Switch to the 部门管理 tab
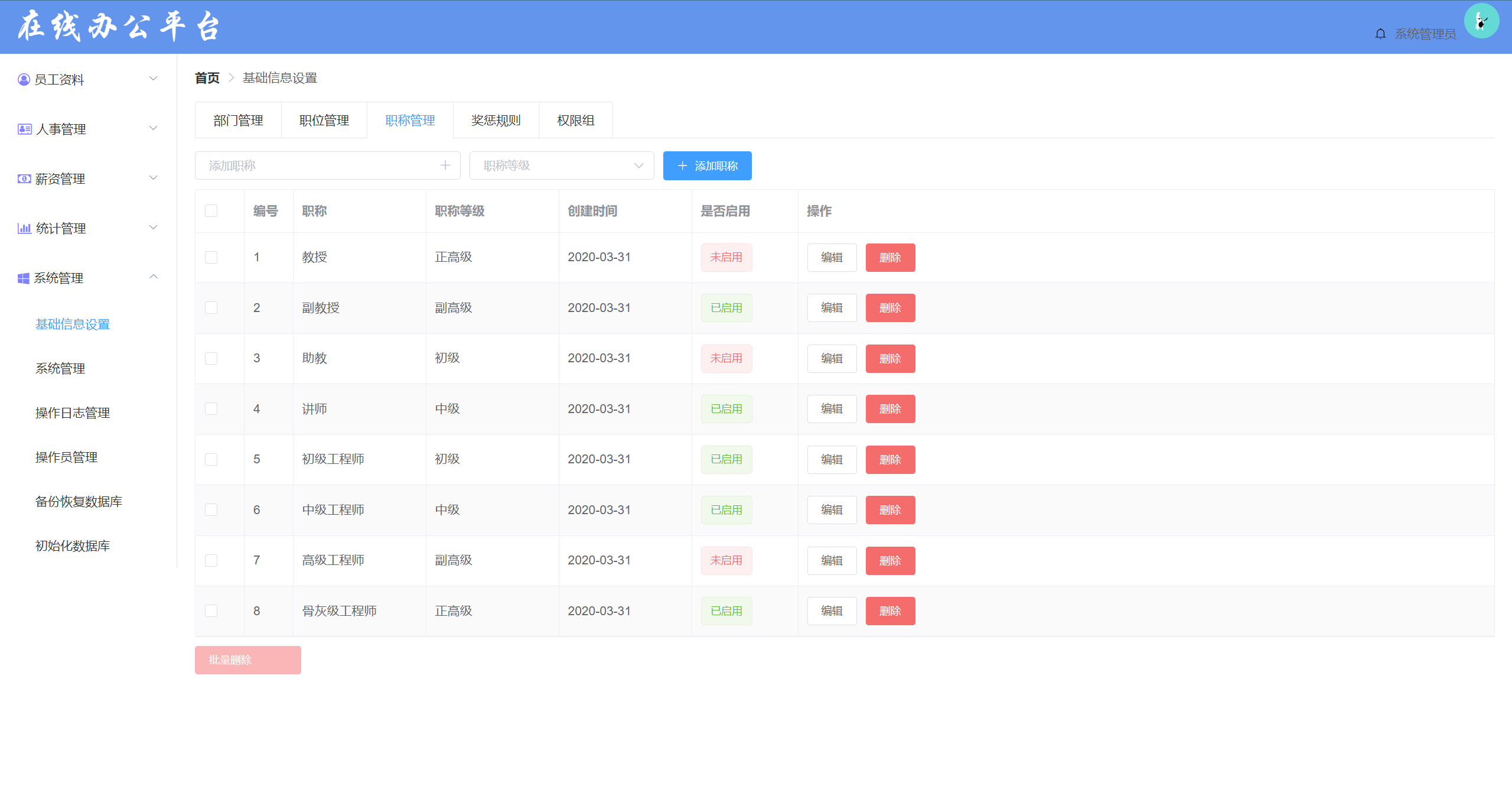Viewport: 1512px width, 812px height. point(238,121)
